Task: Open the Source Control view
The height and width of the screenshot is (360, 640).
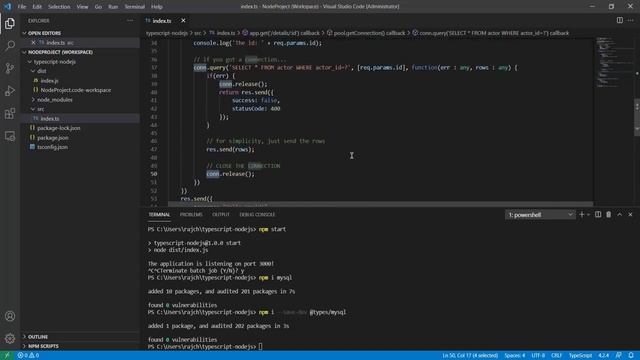Action: [x=10, y=68]
